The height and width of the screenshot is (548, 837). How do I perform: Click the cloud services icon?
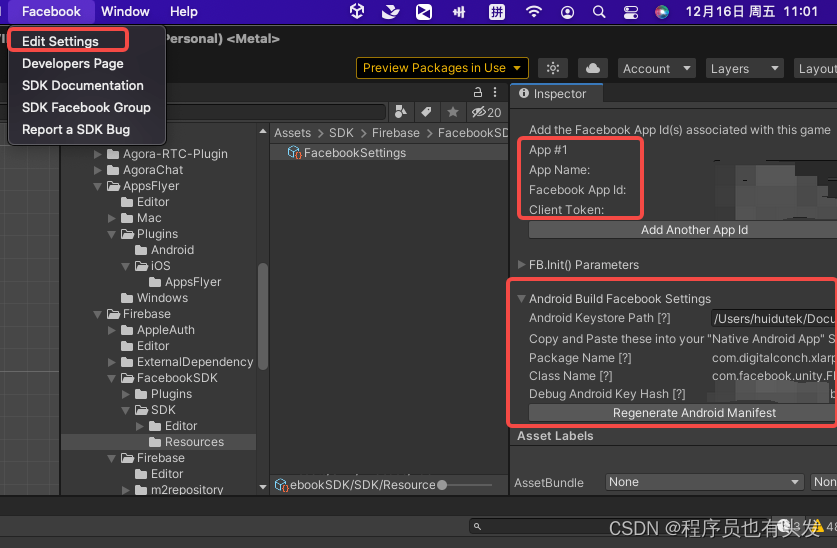pyautogui.click(x=593, y=68)
